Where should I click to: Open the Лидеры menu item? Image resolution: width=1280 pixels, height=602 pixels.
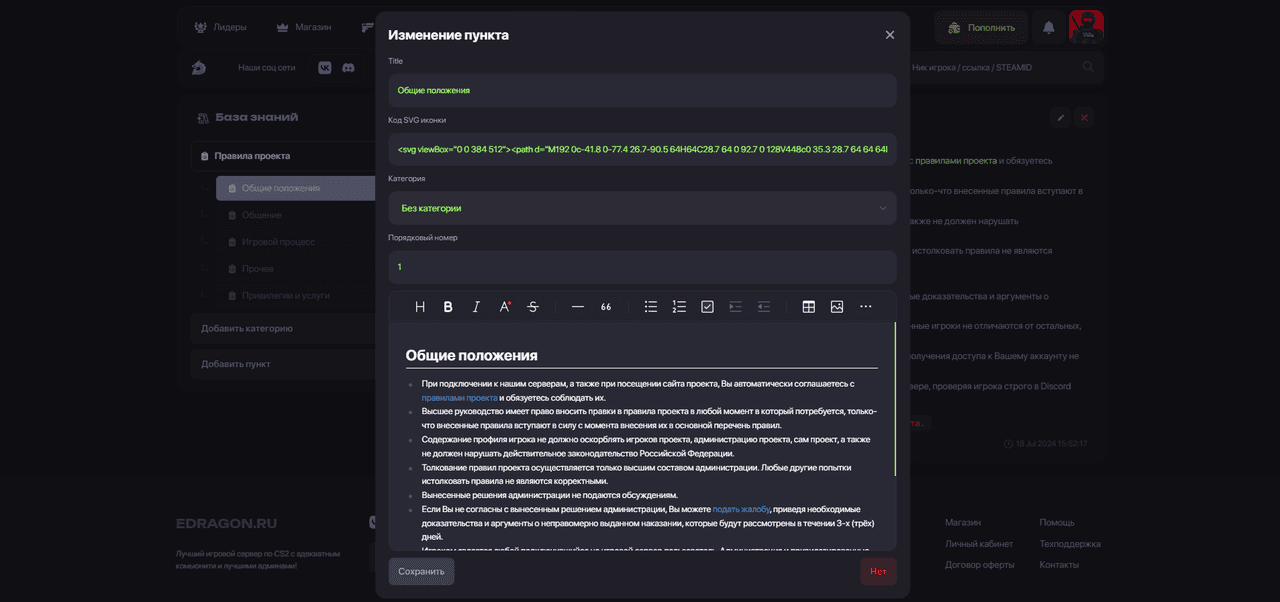click(220, 27)
